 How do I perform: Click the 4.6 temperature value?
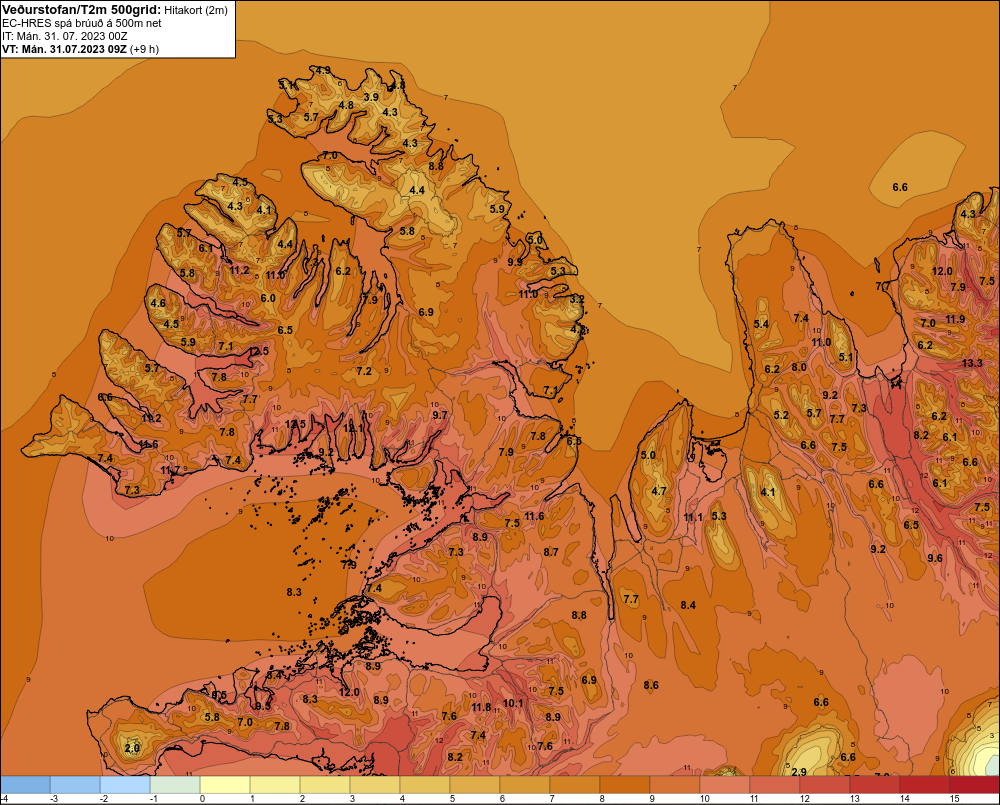pyautogui.click(x=158, y=303)
